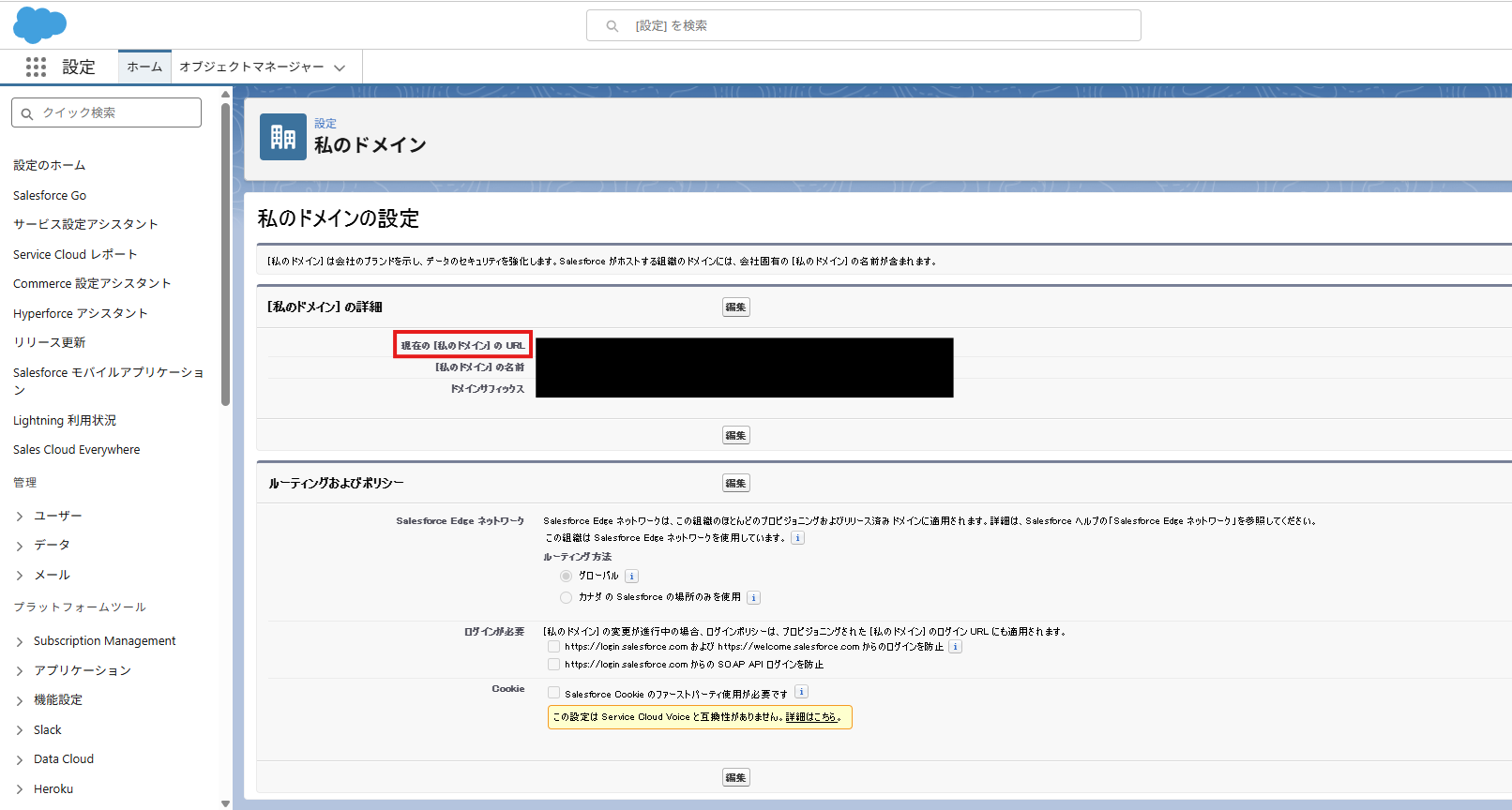The width and height of the screenshot is (1512, 810).
Task: Open Salesforce モバイルアプリケーション in the sidebar
Action: click(x=109, y=381)
